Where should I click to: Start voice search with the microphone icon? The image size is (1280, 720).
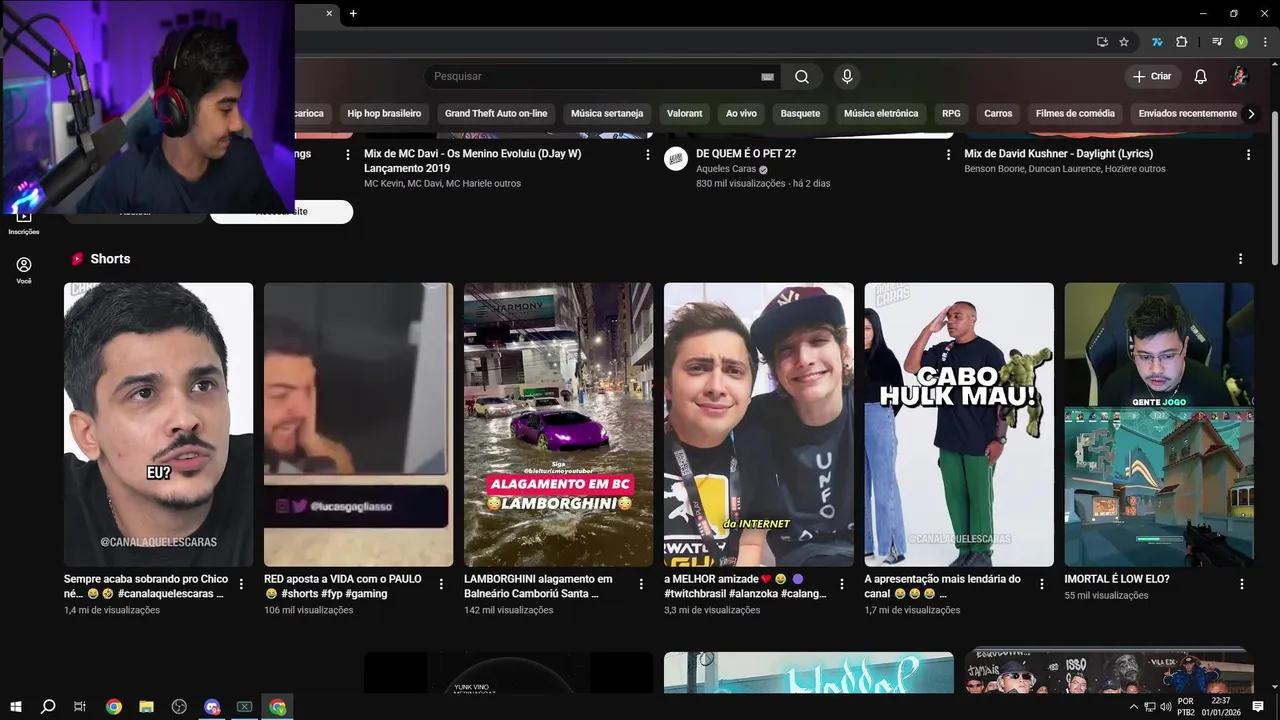click(847, 76)
